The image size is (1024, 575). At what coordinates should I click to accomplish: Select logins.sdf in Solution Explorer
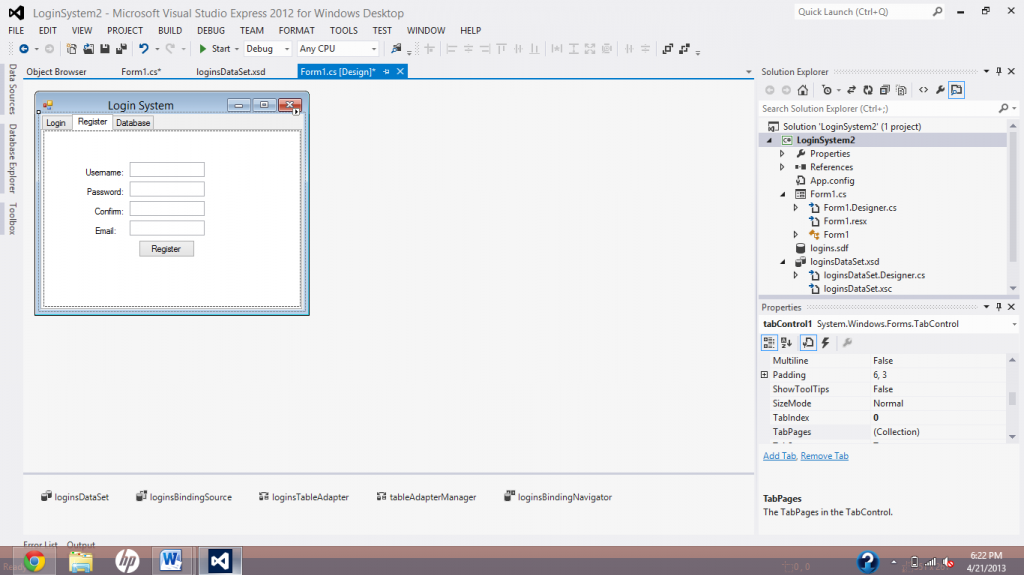[x=828, y=248]
